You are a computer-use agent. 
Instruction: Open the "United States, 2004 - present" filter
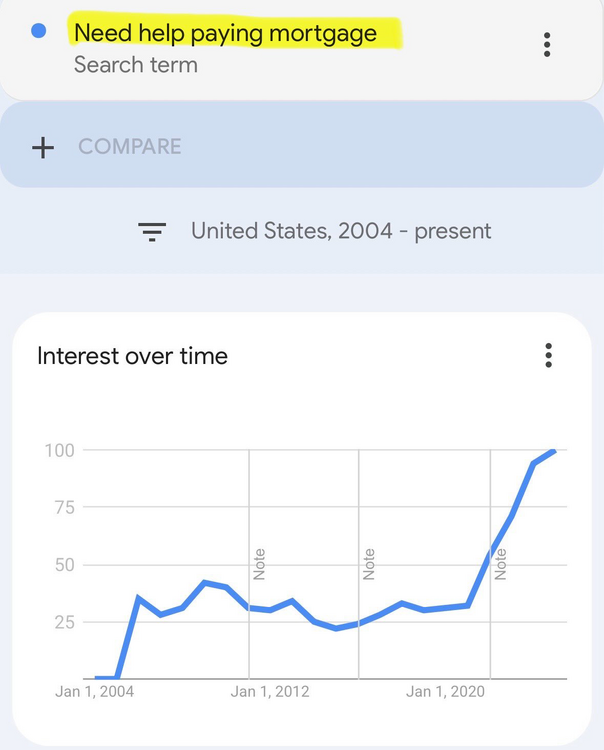pos(341,232)
